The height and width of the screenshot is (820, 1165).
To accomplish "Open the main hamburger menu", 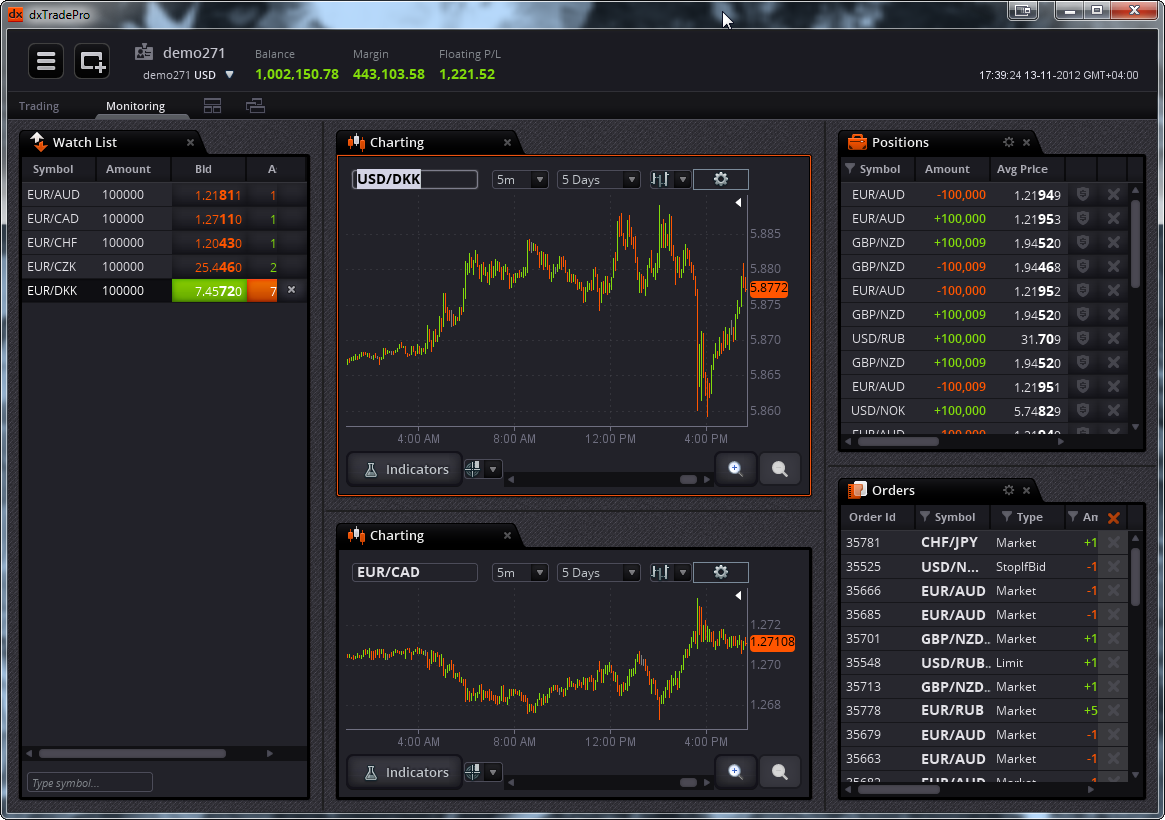I will (x=46, y=61).
